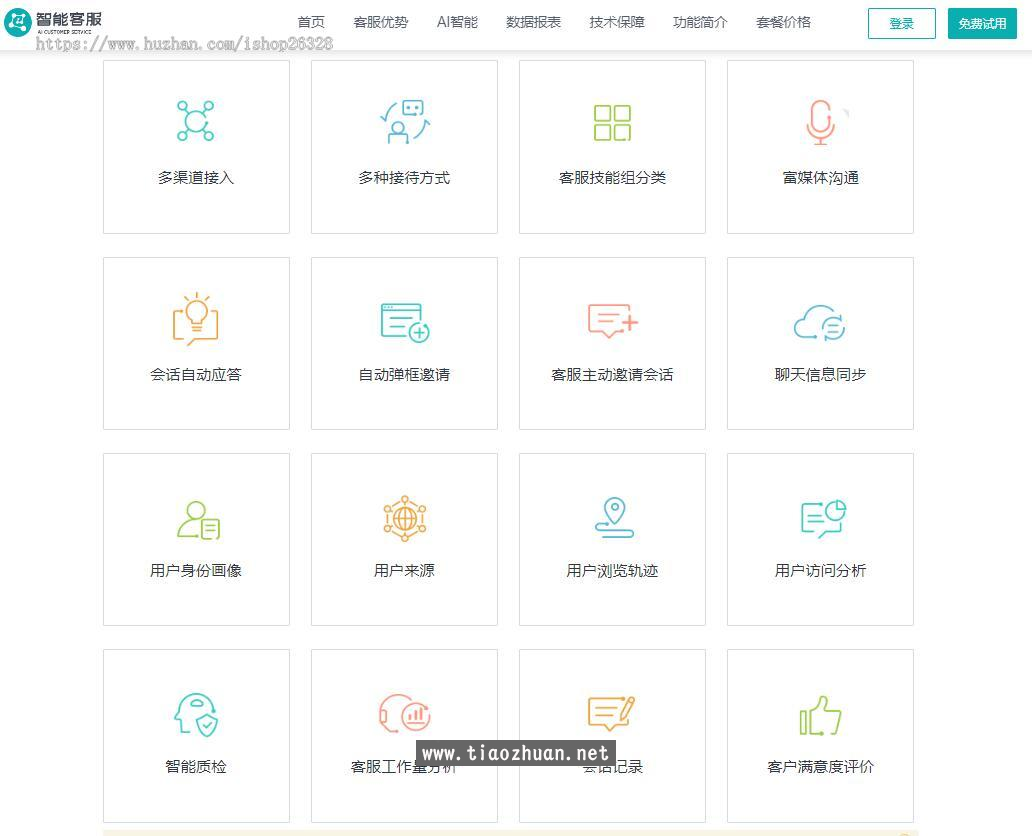Open the 首页 menu item
This screenshot has width=1032, height=836.
[311, 22]
